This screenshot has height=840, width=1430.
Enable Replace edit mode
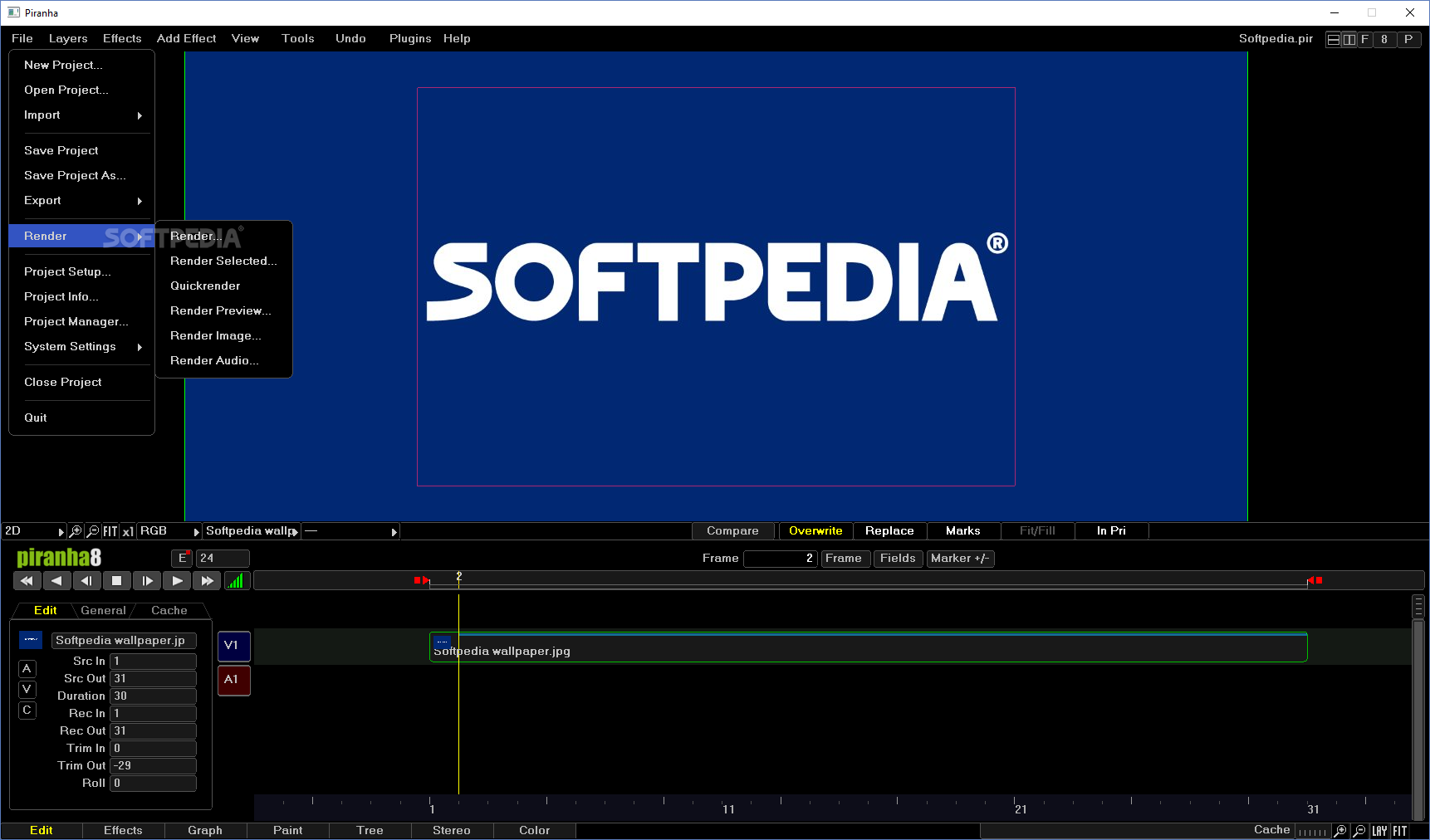889,531
